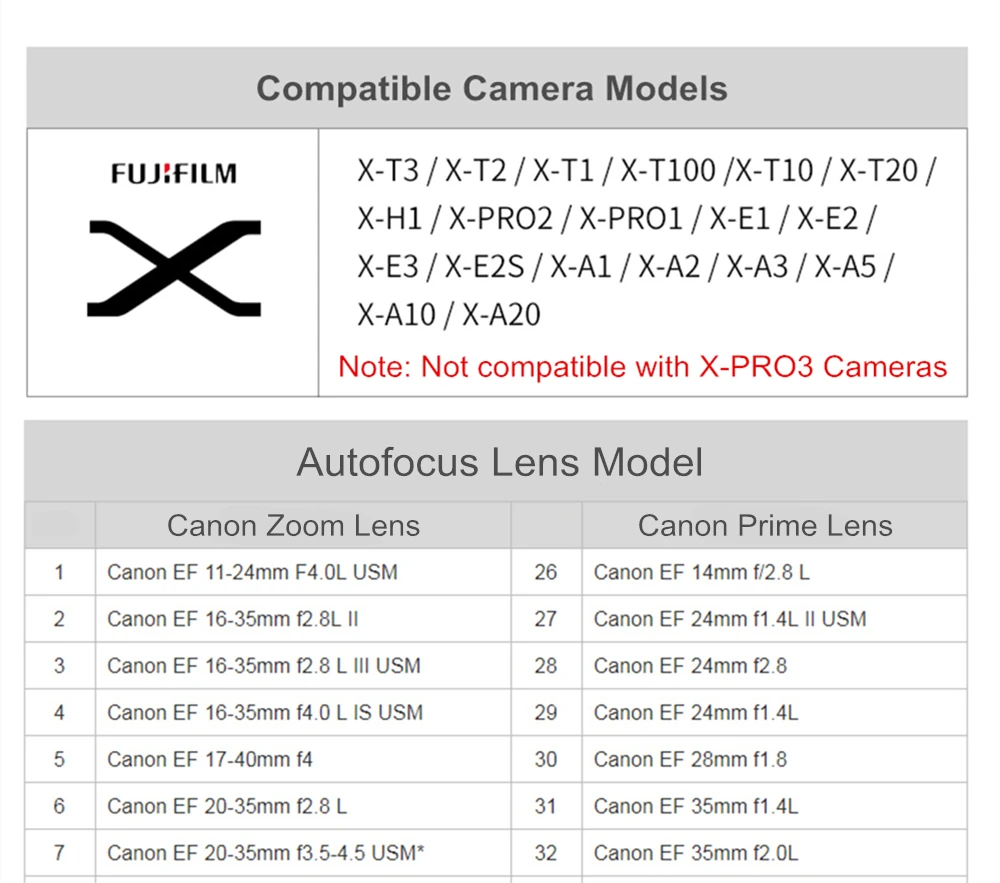The width and height of the screenshot is (1000, 883).
Task: Select Canon EF 24mm f1.4L II USM
Action: [730, 619]
